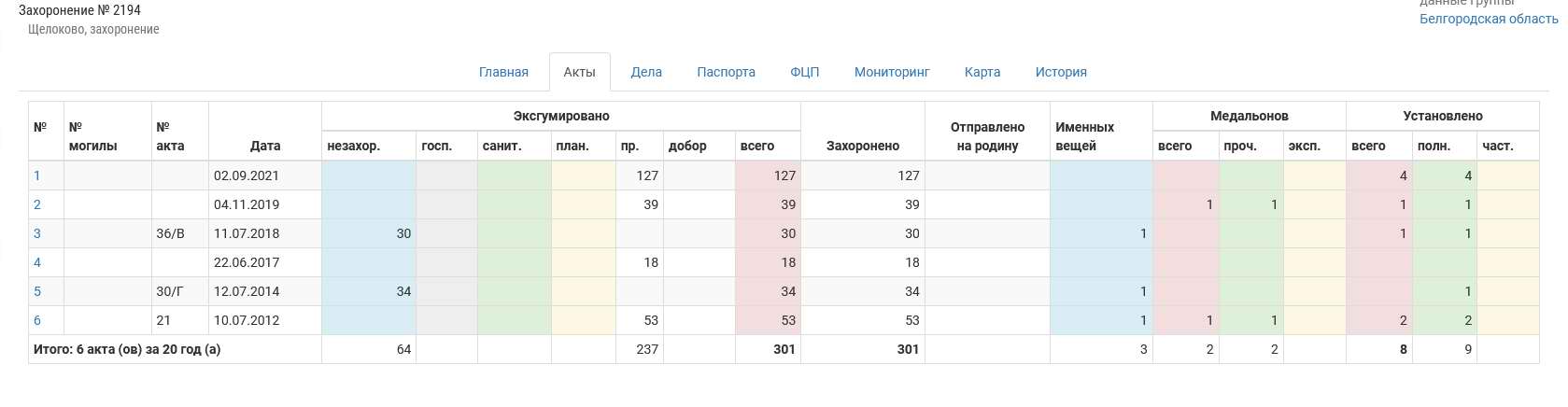Switch to the Дела tab
1568x407 pixels.
[646, 72]
